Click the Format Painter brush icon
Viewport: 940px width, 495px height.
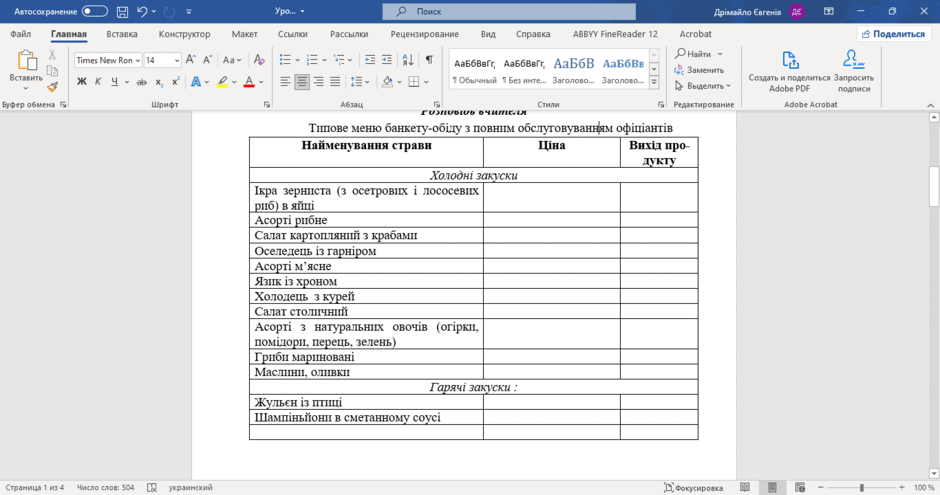(x=53, y=87)
